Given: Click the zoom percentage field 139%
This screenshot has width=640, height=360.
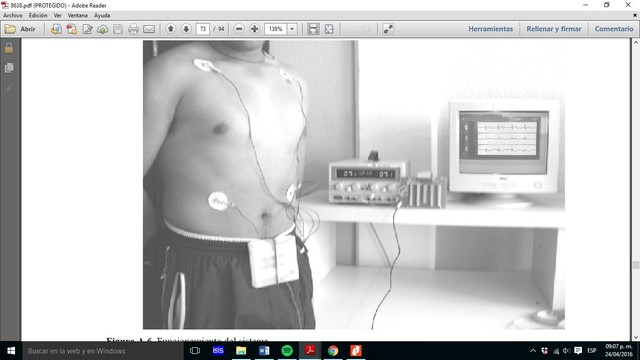Looking at the screenshot, I should click(276, 29).
